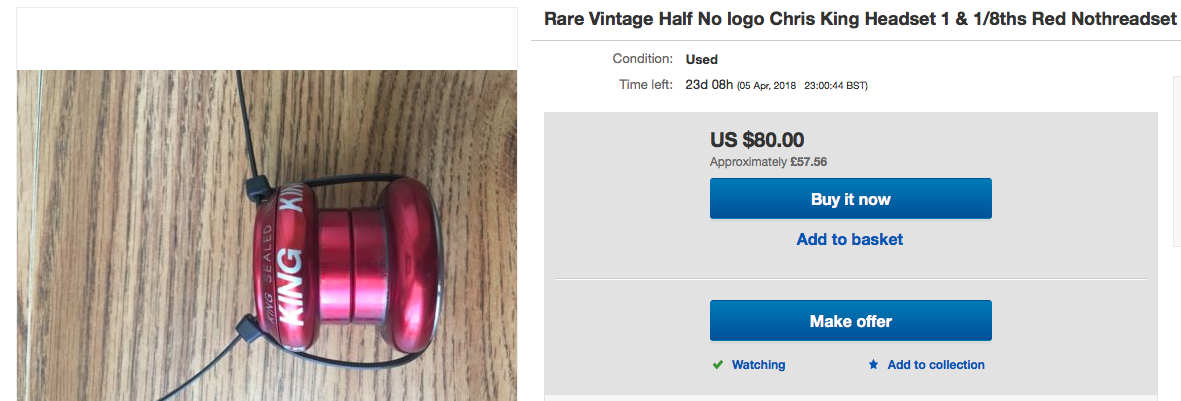Click the US $80.00 price
This screenshot has width=1181, height=401.
(x=757, y=140)
